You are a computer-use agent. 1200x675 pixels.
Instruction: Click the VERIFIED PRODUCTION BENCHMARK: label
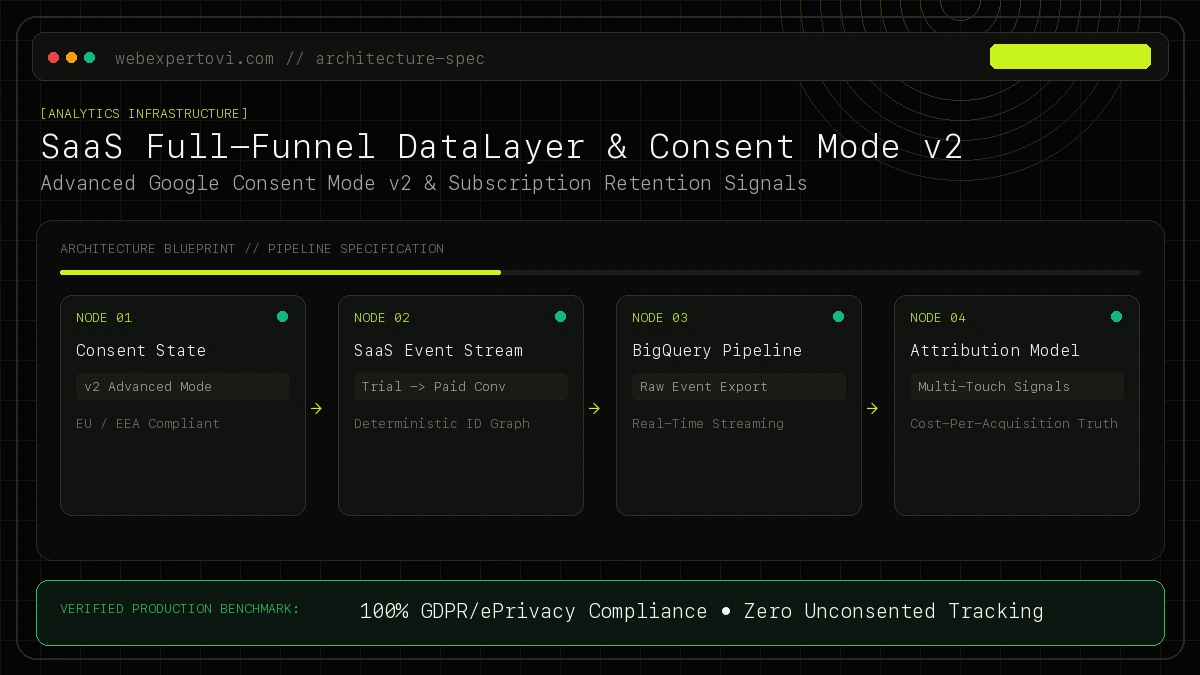(x=180, y=609)
